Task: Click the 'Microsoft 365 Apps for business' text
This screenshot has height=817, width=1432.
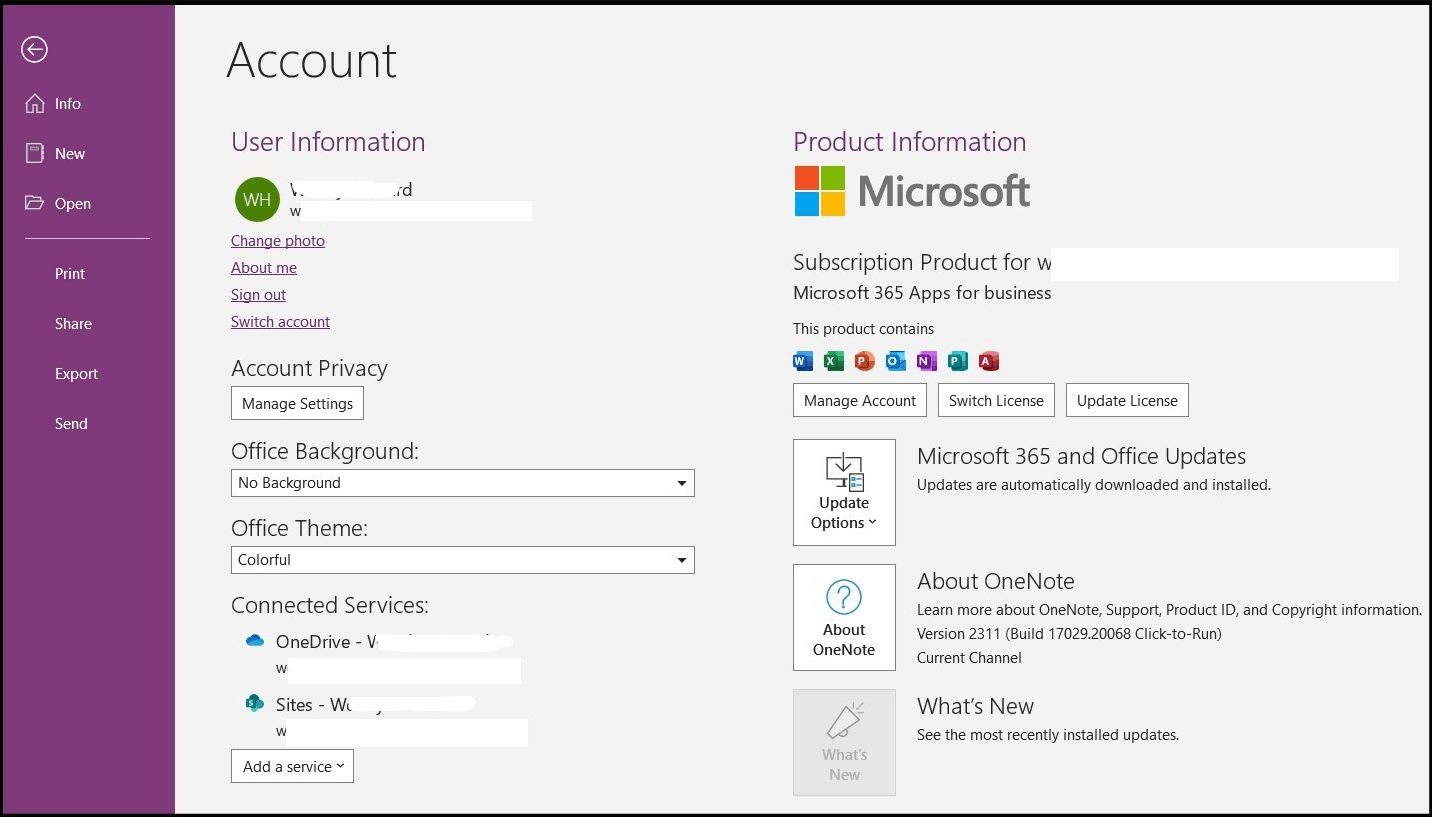Action: point(922,293)
